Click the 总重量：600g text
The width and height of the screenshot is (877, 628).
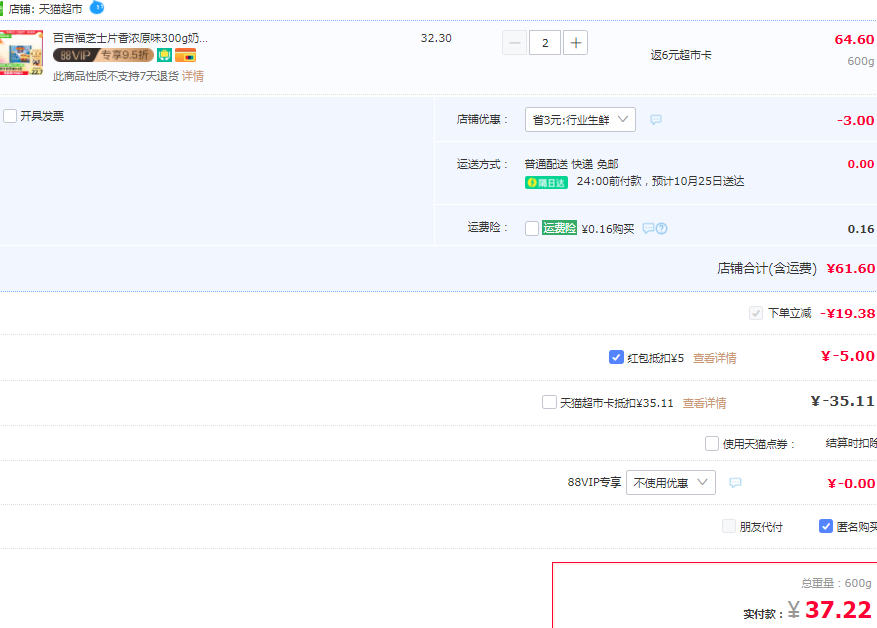pos(836,583)
